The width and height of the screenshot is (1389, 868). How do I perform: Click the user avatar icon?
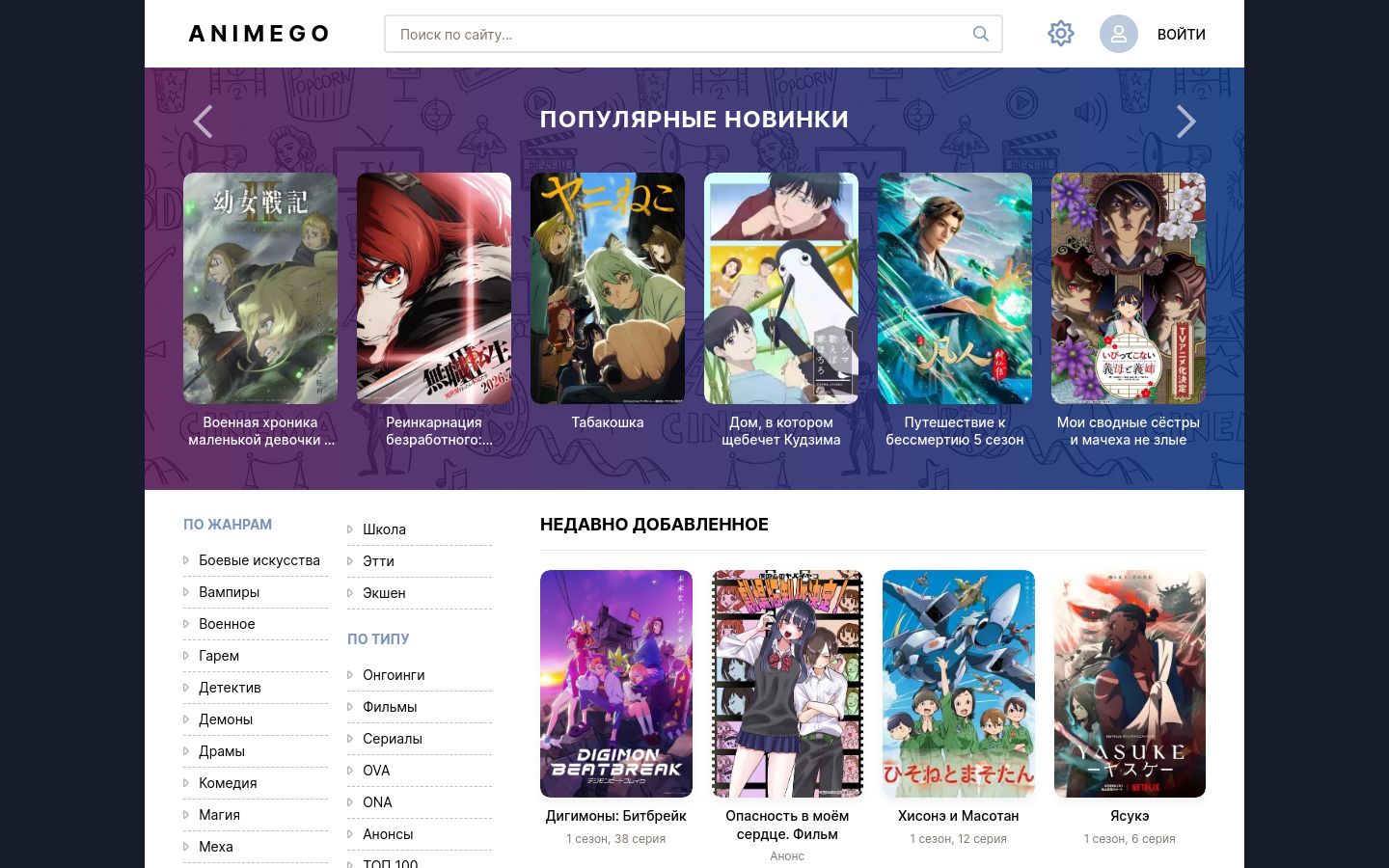(x=1118, y=34)
